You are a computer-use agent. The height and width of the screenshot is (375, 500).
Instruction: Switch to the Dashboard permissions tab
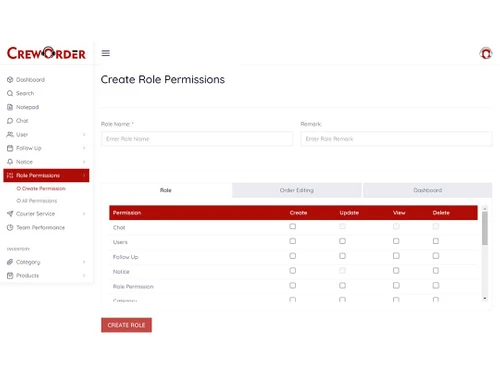coord(428,190)
